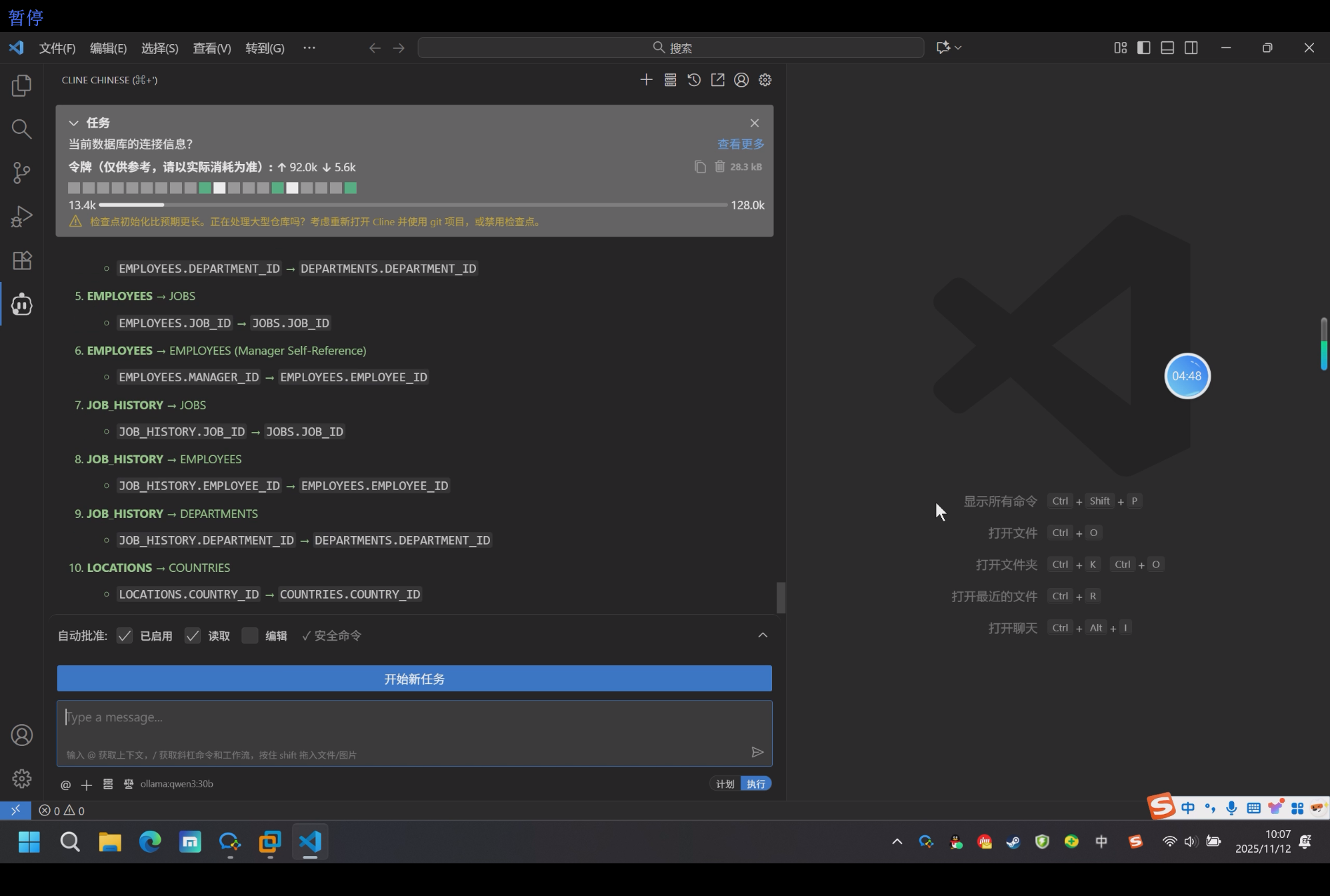Delete task via trash icon
Image resolution: width=1330 pixels, height=896 pixels.
[x=720, y=167]
